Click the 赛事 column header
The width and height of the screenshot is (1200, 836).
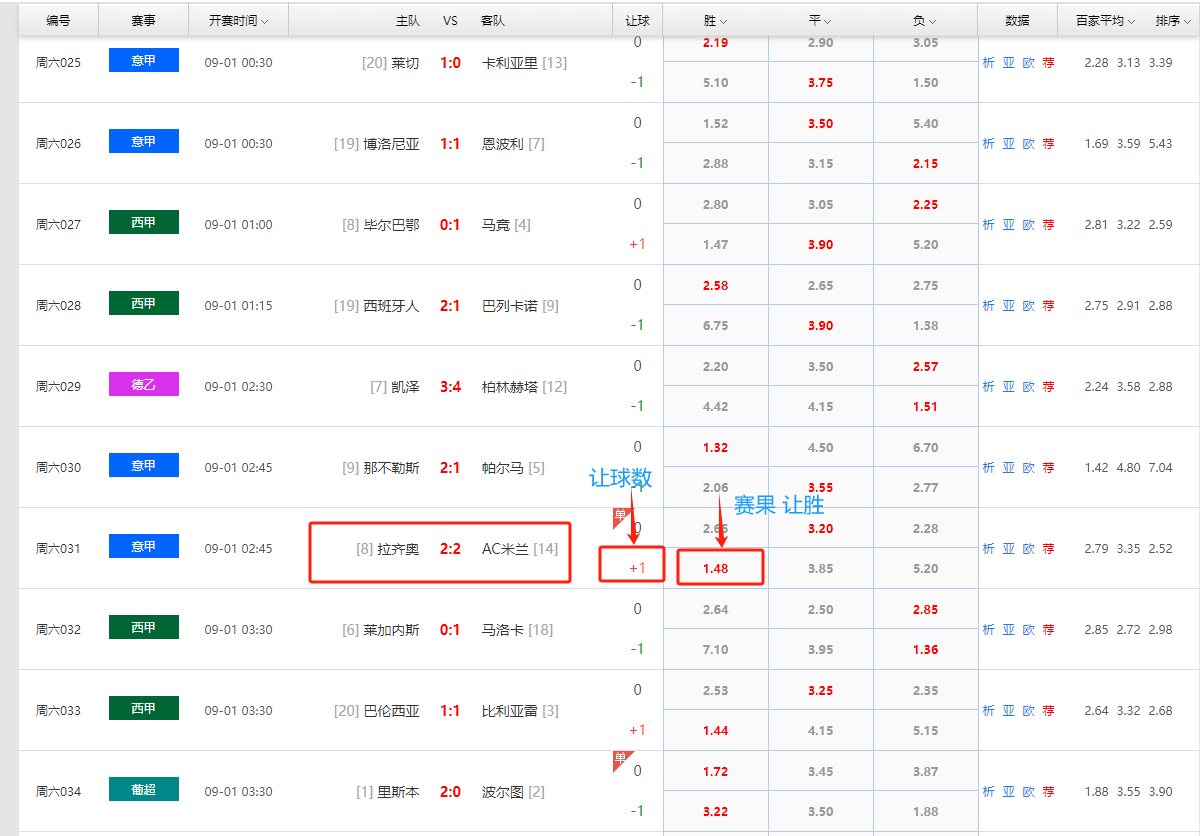pos(143,20)
